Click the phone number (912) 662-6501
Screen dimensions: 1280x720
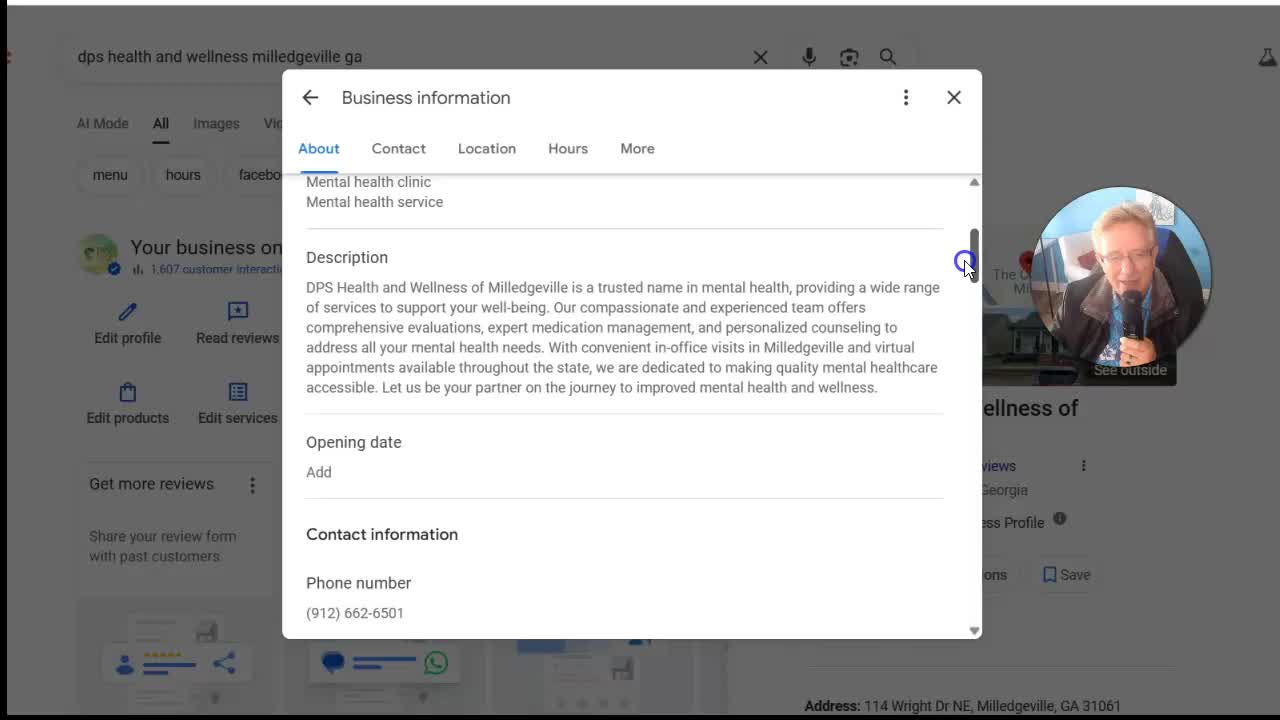355,613
